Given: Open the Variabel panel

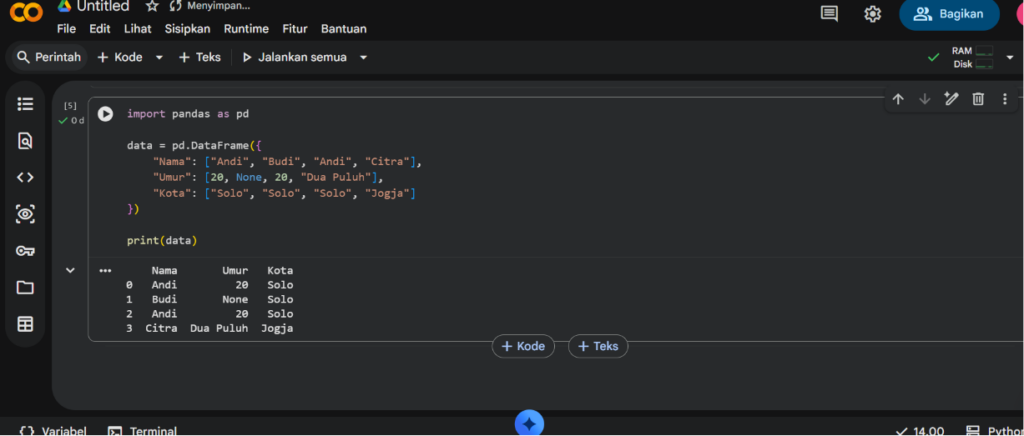Looking at the screenshot, I should (53, 431).
